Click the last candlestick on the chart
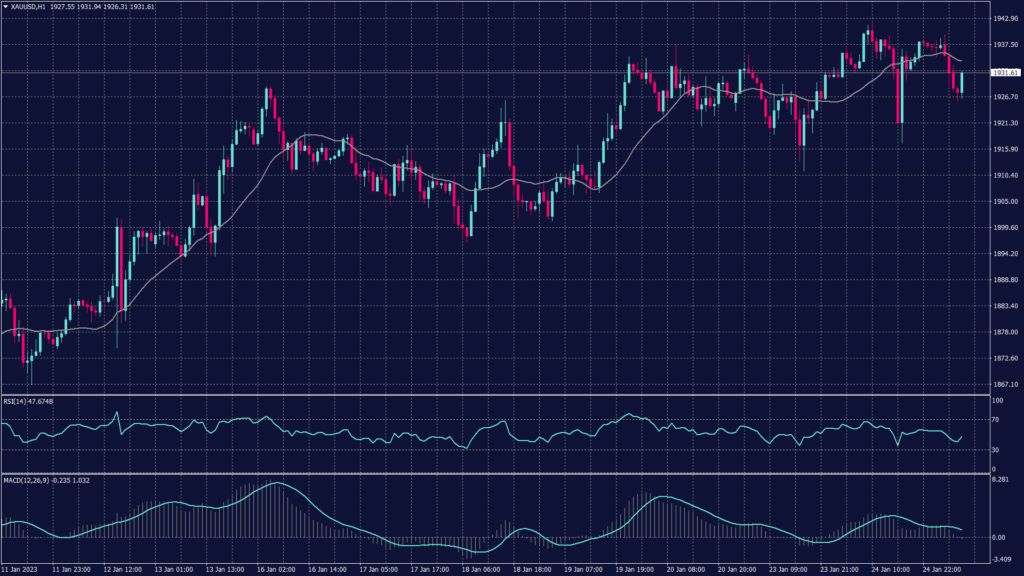The width and height of the screenshot is (1024, 576). tap(961, 83)
